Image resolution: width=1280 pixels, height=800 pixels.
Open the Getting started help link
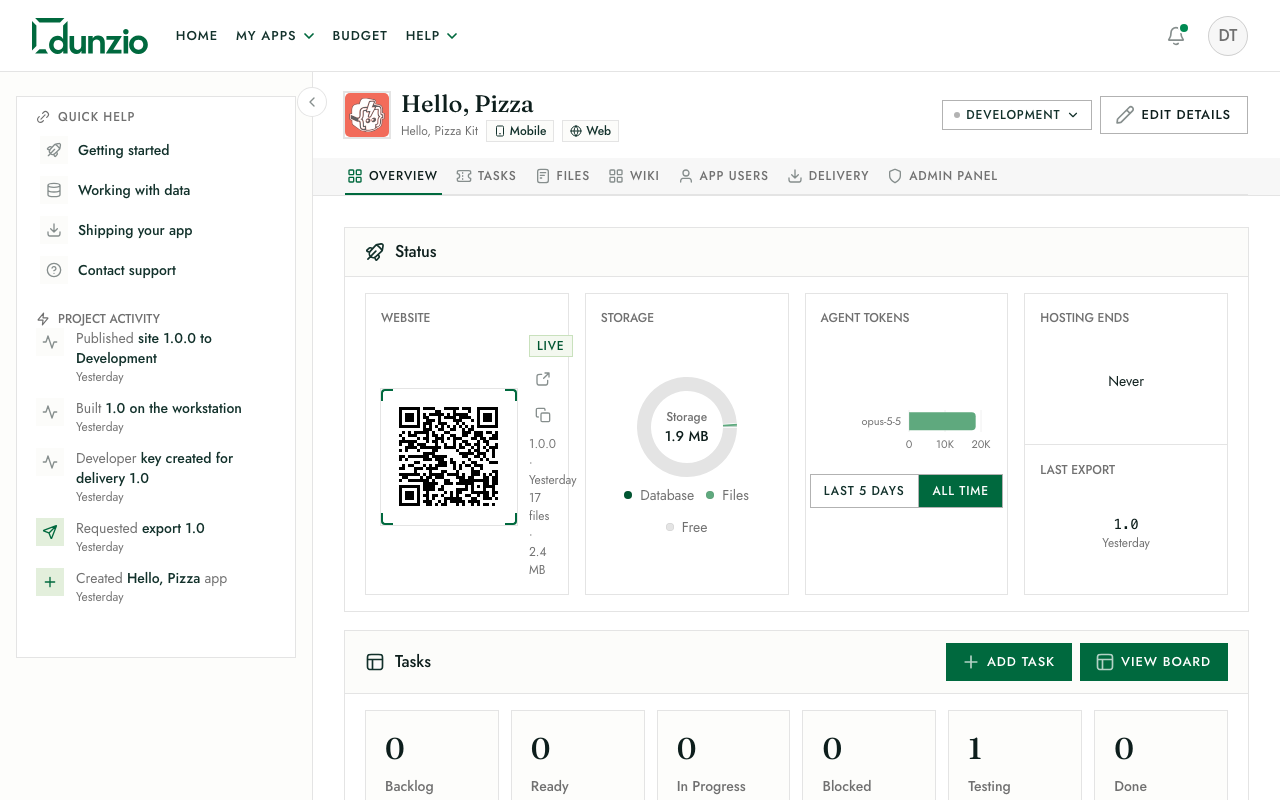click(x=124, y=150)
